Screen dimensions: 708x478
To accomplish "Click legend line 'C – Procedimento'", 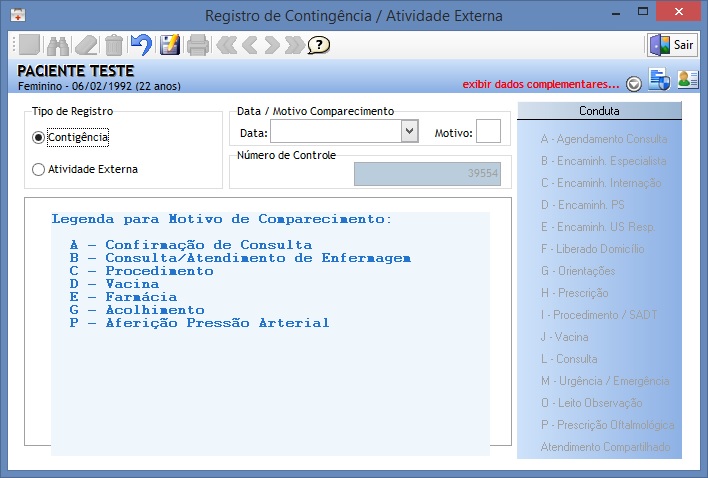I will (141, 271).
